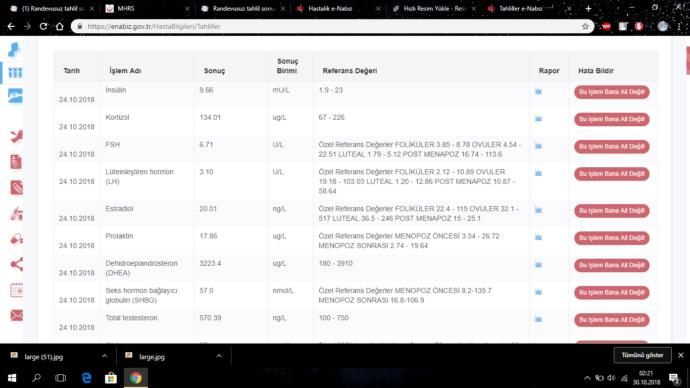Open the Kortizol report chart icon
Viewport: 690px width, 388px height.
coord(538,119)
